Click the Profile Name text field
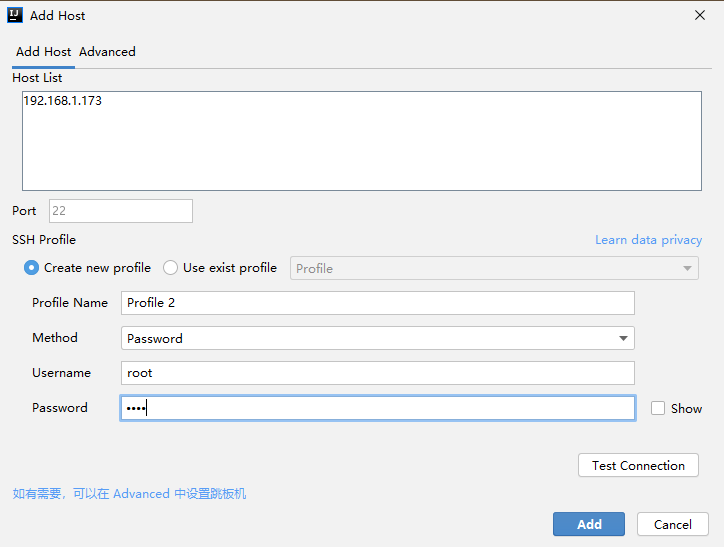This screenshot has width=724, height=547. (377, 303)
